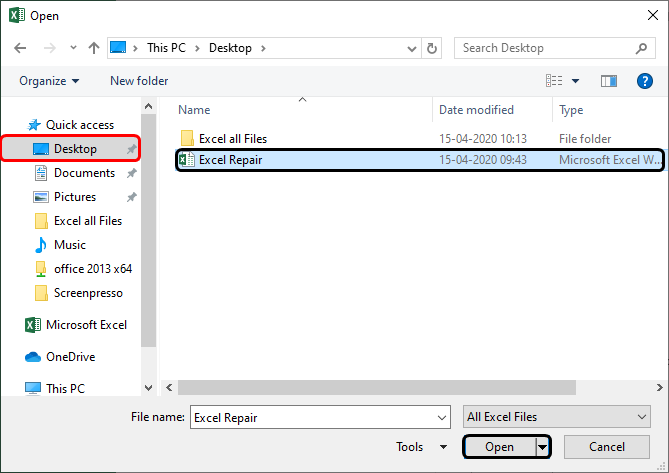Image resolution: width=669 pixels, height=473 pixels.
Task: Click date 15-04-2020 10:13 cell
Action: pos(483,139)
